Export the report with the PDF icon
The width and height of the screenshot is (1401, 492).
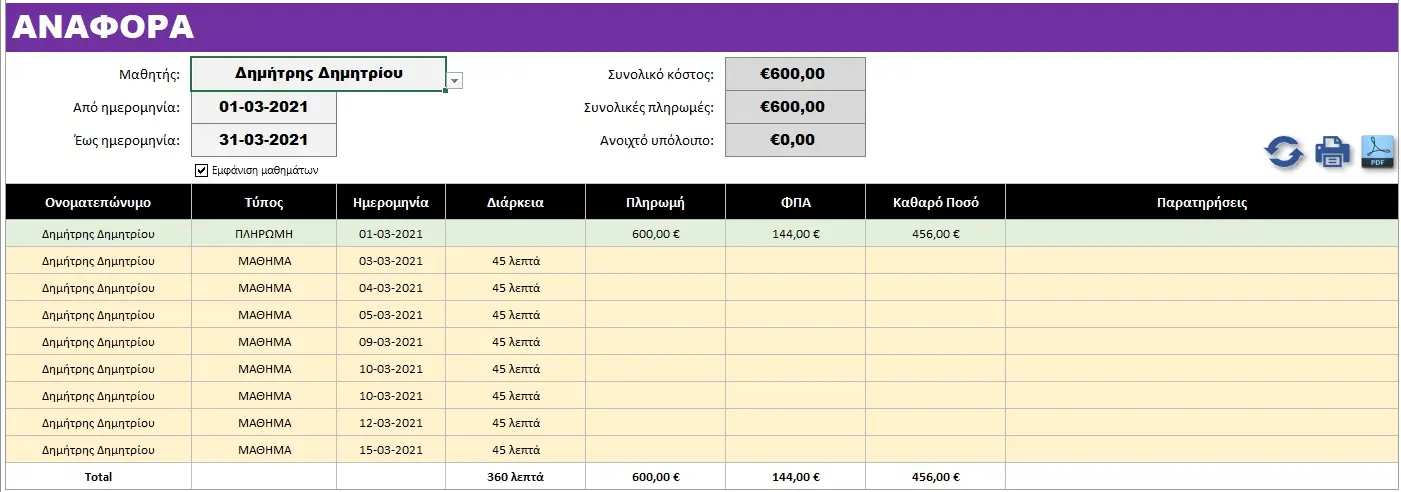click(x=1378, y=151)
